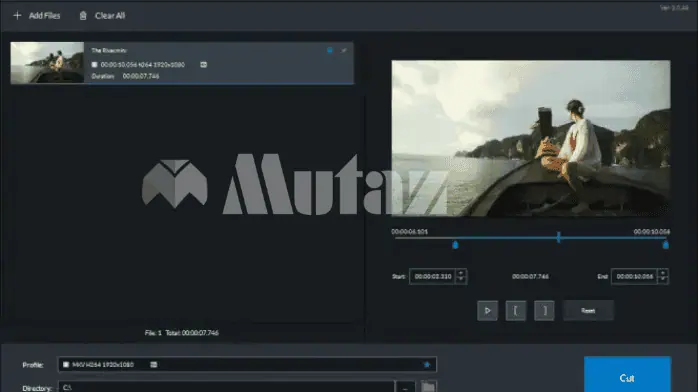Open the Profile dropdown MKV H264 1920x1080
Screen dimensions: 698x392
pos(247,364)
